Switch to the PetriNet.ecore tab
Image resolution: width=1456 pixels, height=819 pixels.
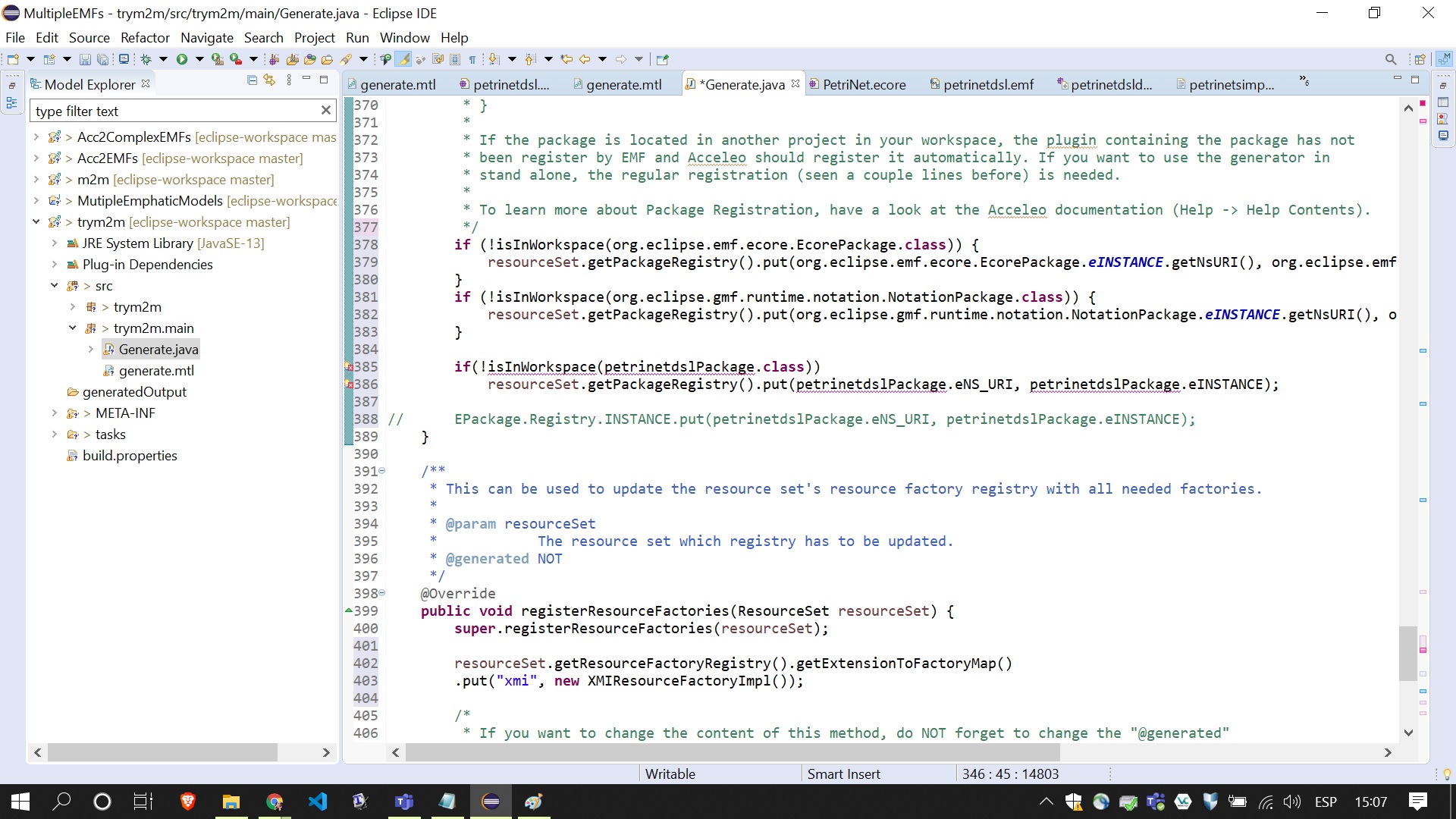coord(857,85)
